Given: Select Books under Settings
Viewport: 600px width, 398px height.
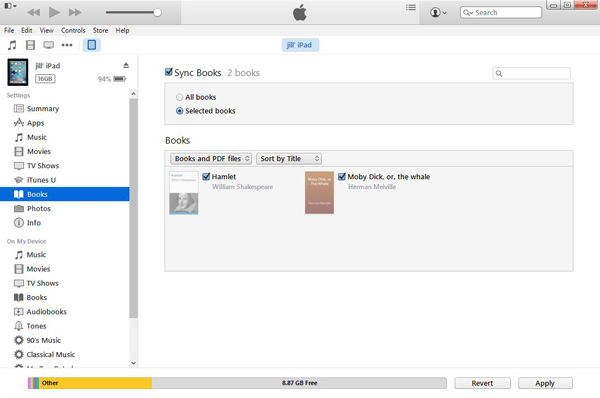Looking at the screenshot, I should point(65,194).
